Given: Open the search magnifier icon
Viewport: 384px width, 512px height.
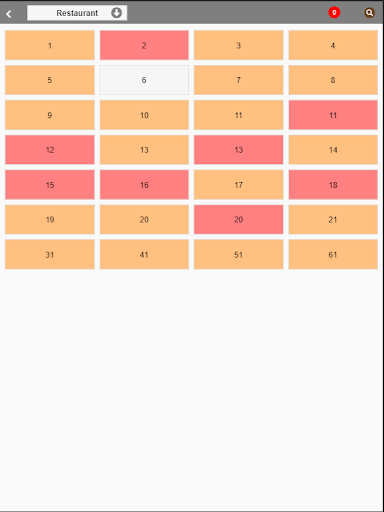Looking at the screenshot, I should pyautogui.click(x=369, y=13).
